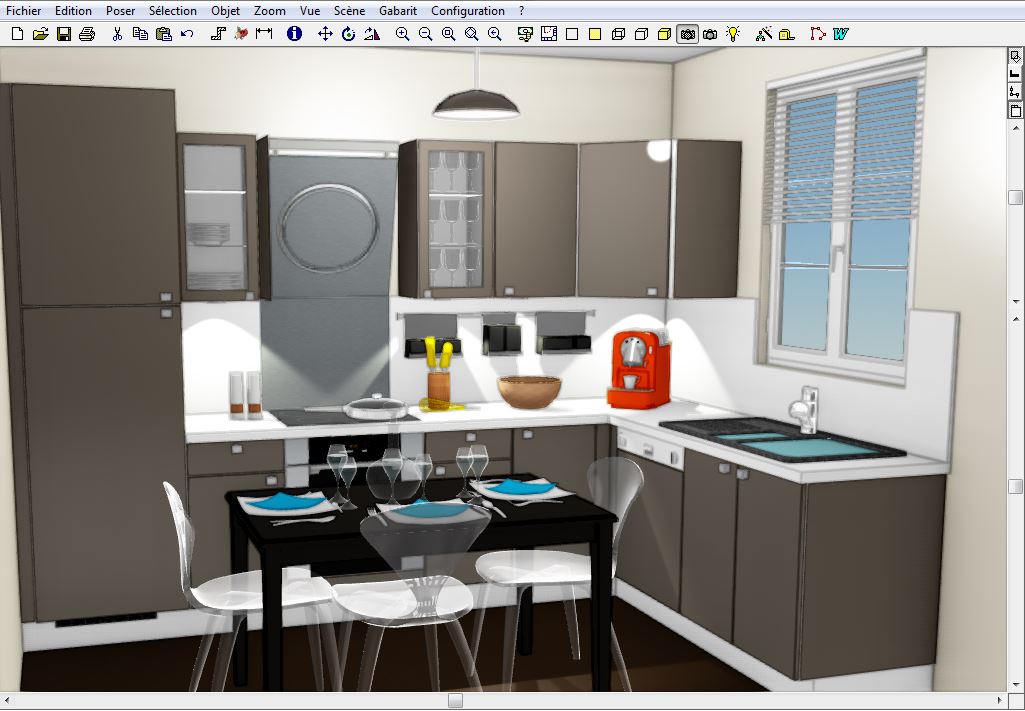Click the blue W icon
Screen dimensions: 1025x711
pos(840,34)
